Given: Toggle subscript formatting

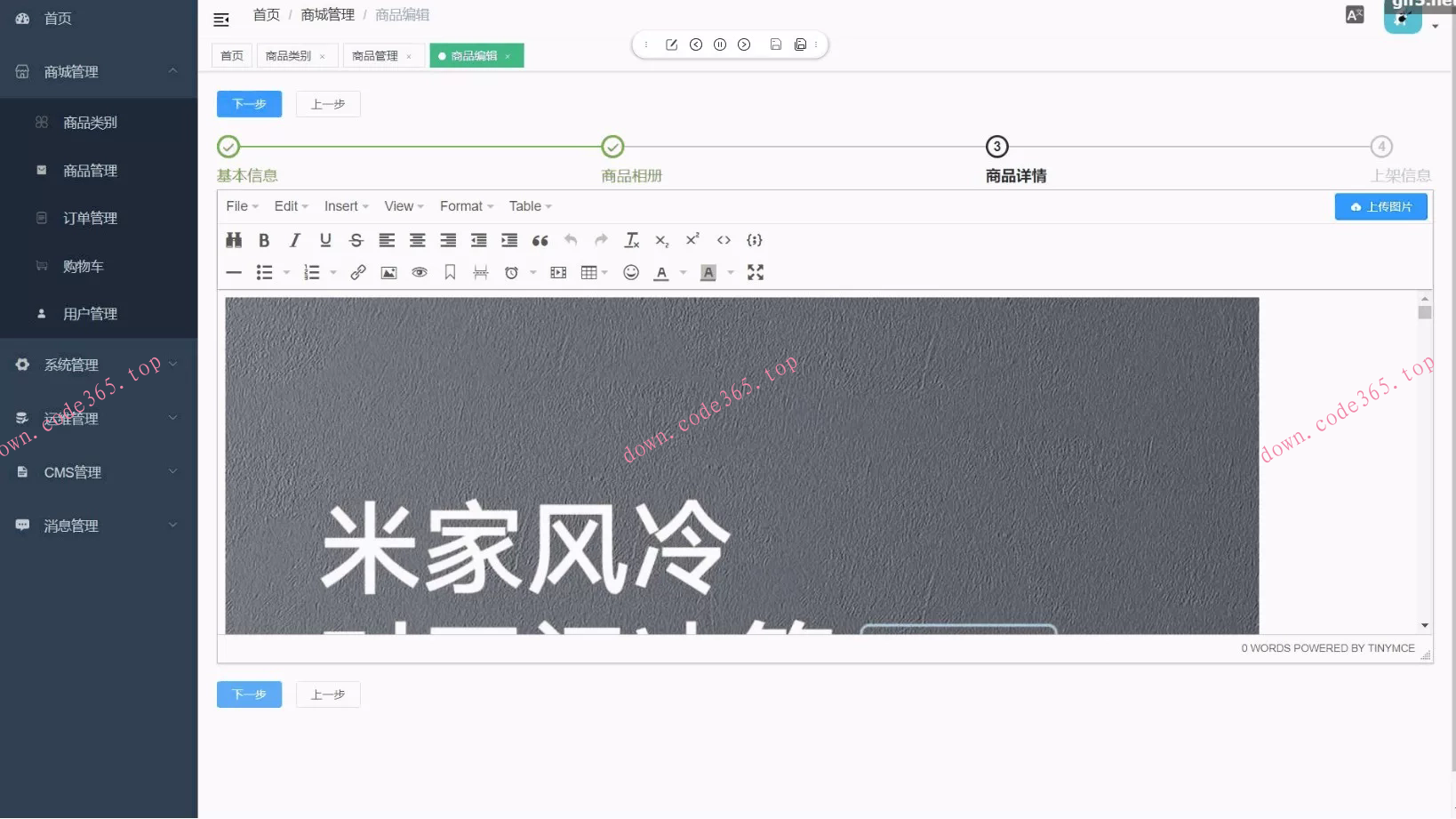Looking at the screenshot, I should 661,240.
